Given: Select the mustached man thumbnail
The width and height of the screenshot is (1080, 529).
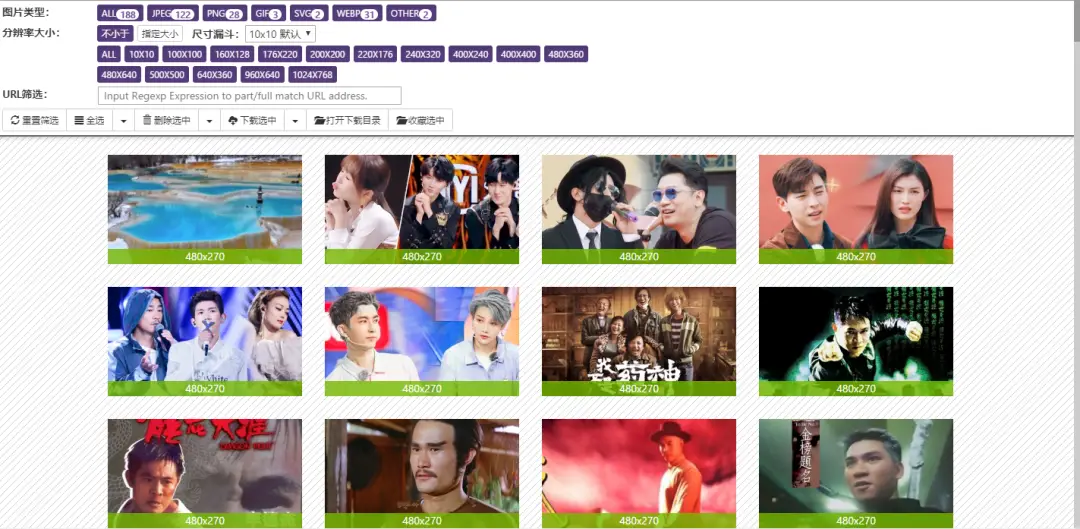Looking at the screenshot, I should pos(422,473).
